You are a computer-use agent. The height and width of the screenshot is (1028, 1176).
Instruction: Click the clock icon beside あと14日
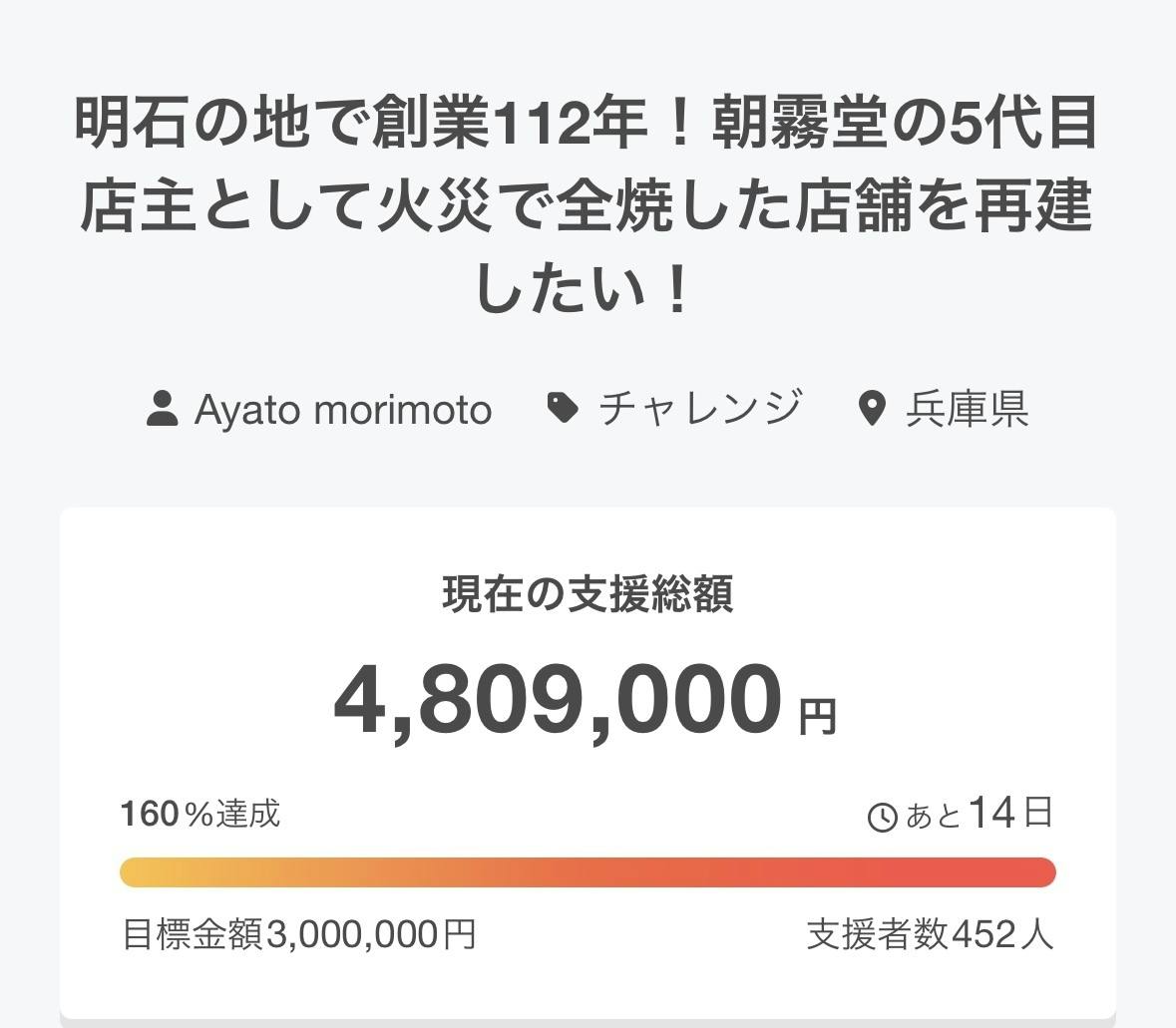[x=883, y=818]
